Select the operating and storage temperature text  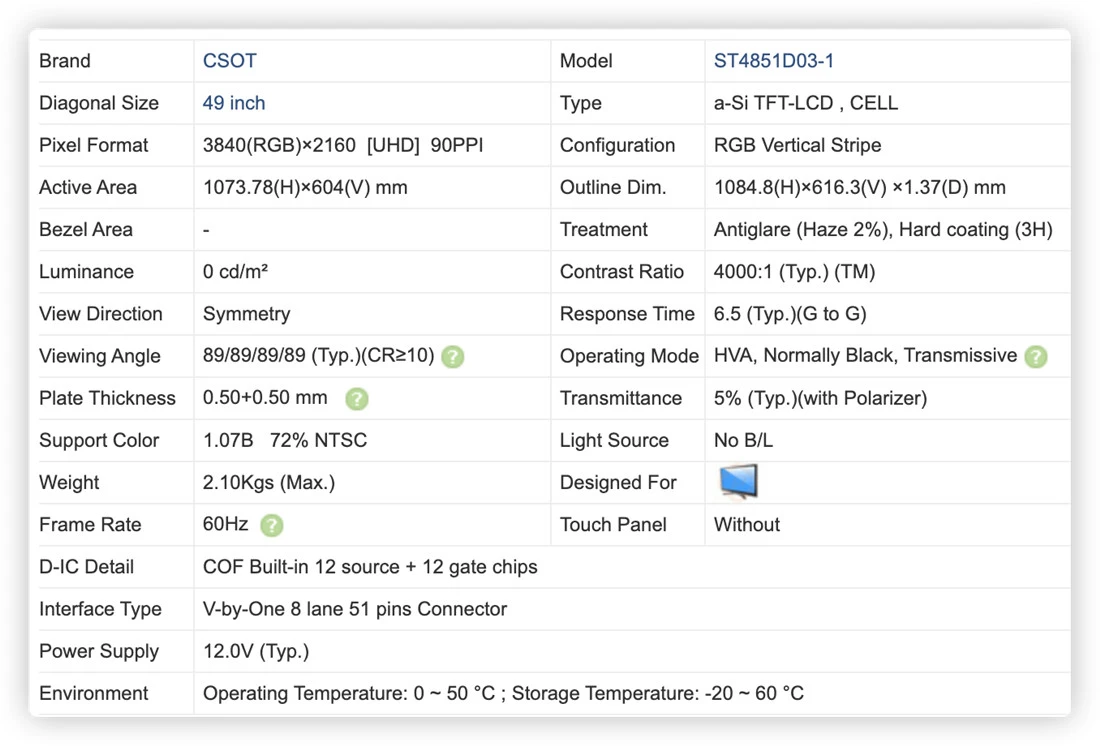pos(503,693)
